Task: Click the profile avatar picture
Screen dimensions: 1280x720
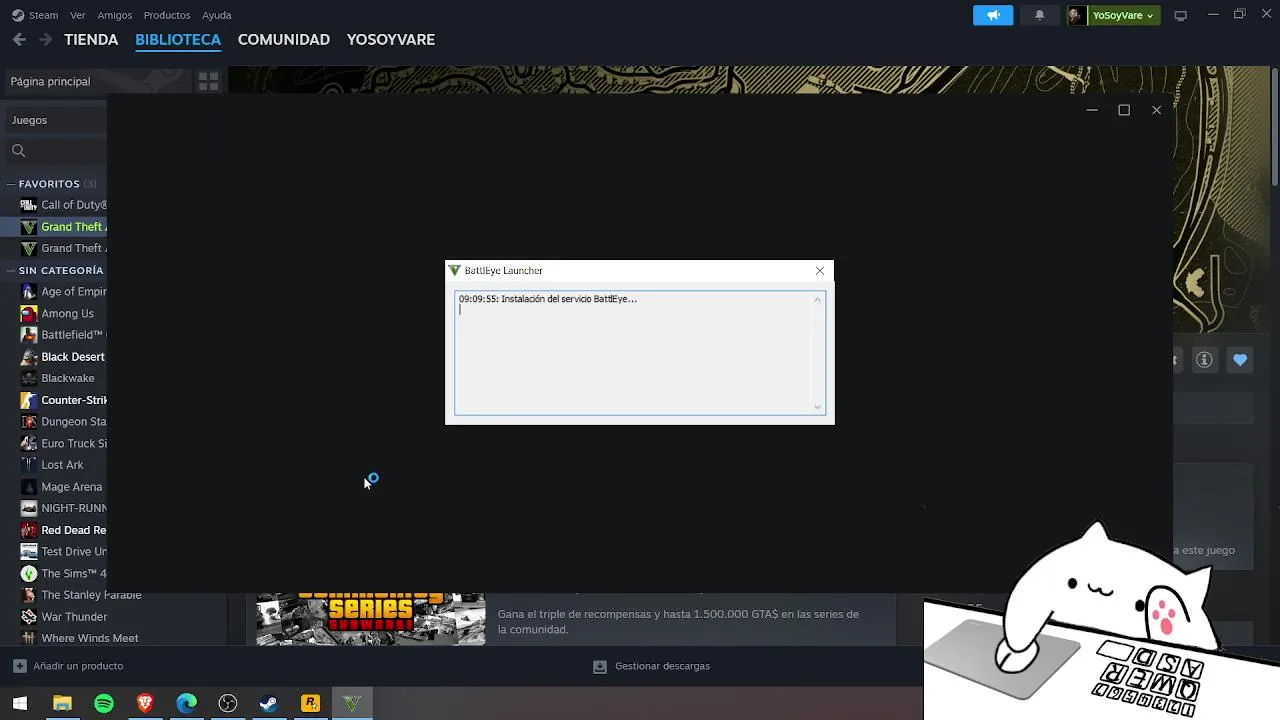Action: [1076, 15]
